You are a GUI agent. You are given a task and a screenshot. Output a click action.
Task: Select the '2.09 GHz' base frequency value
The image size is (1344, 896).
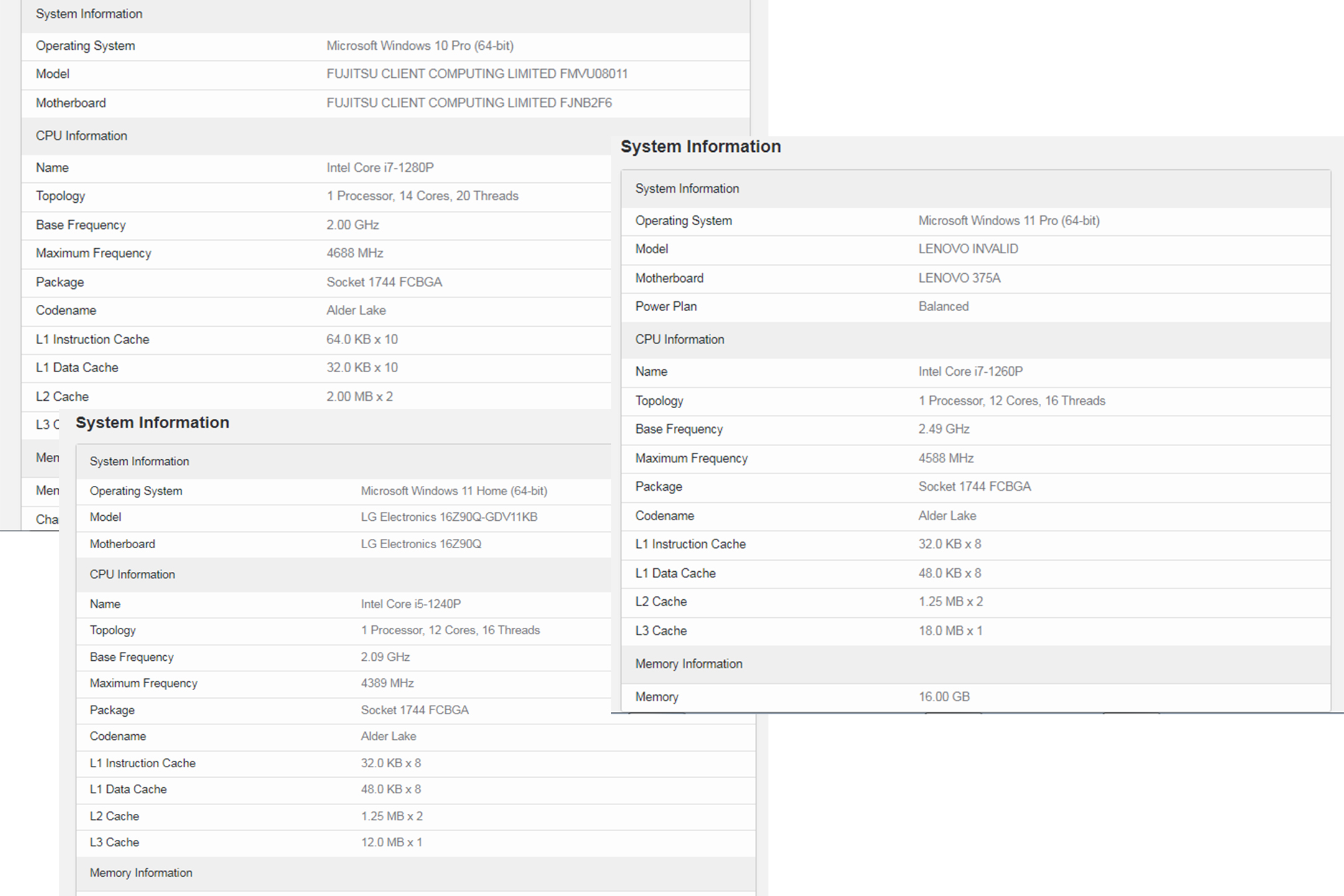click(x=385, y=657)
